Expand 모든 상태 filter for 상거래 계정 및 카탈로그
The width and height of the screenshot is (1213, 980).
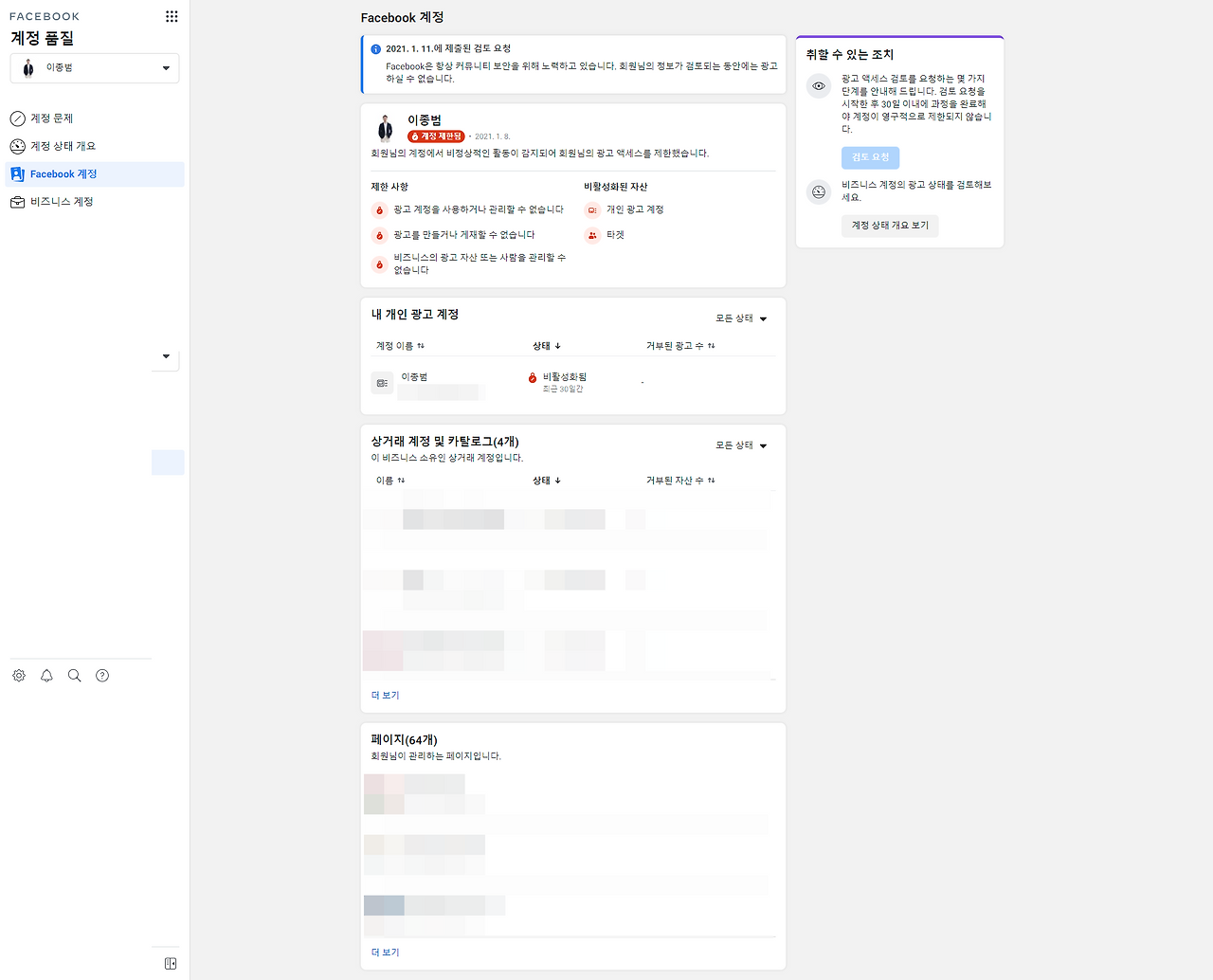[741, 445]
